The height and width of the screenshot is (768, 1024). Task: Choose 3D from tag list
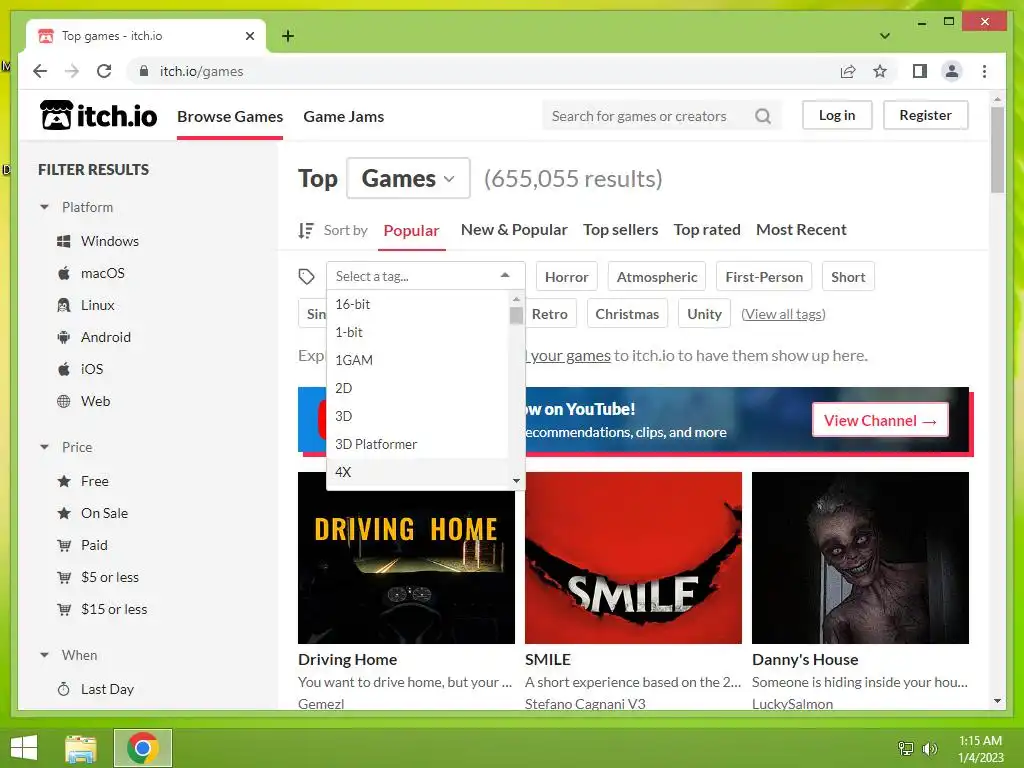[x=417, y=417]
